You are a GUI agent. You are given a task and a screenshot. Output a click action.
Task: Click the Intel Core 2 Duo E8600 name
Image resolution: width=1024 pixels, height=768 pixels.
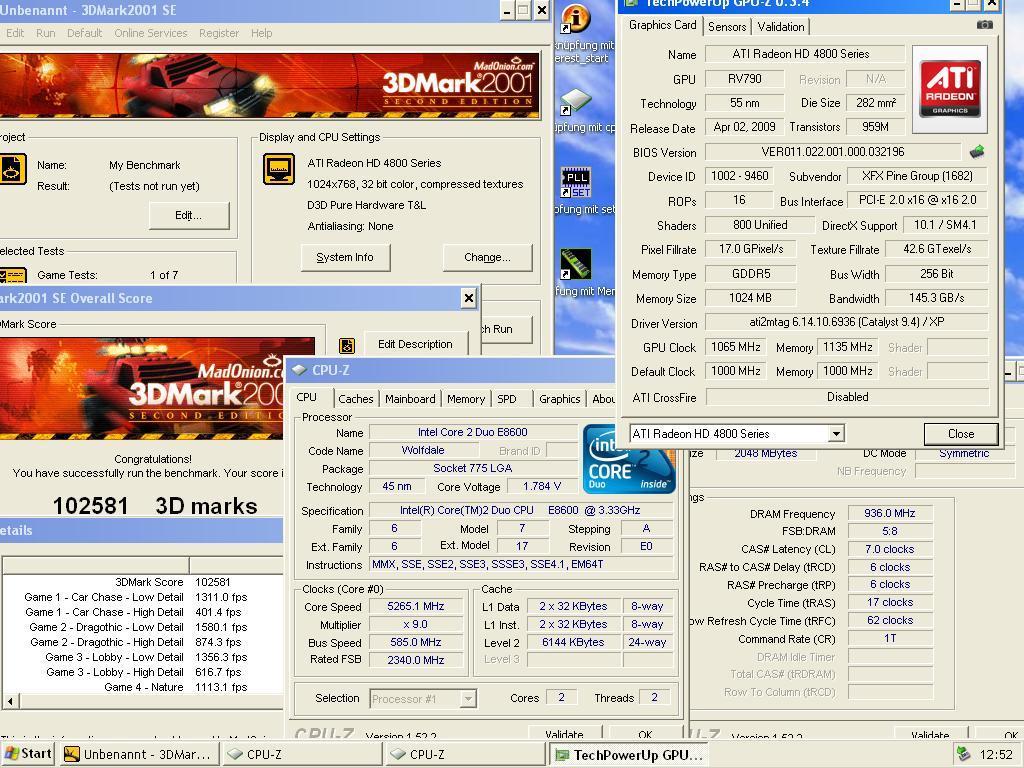(473, 432)
